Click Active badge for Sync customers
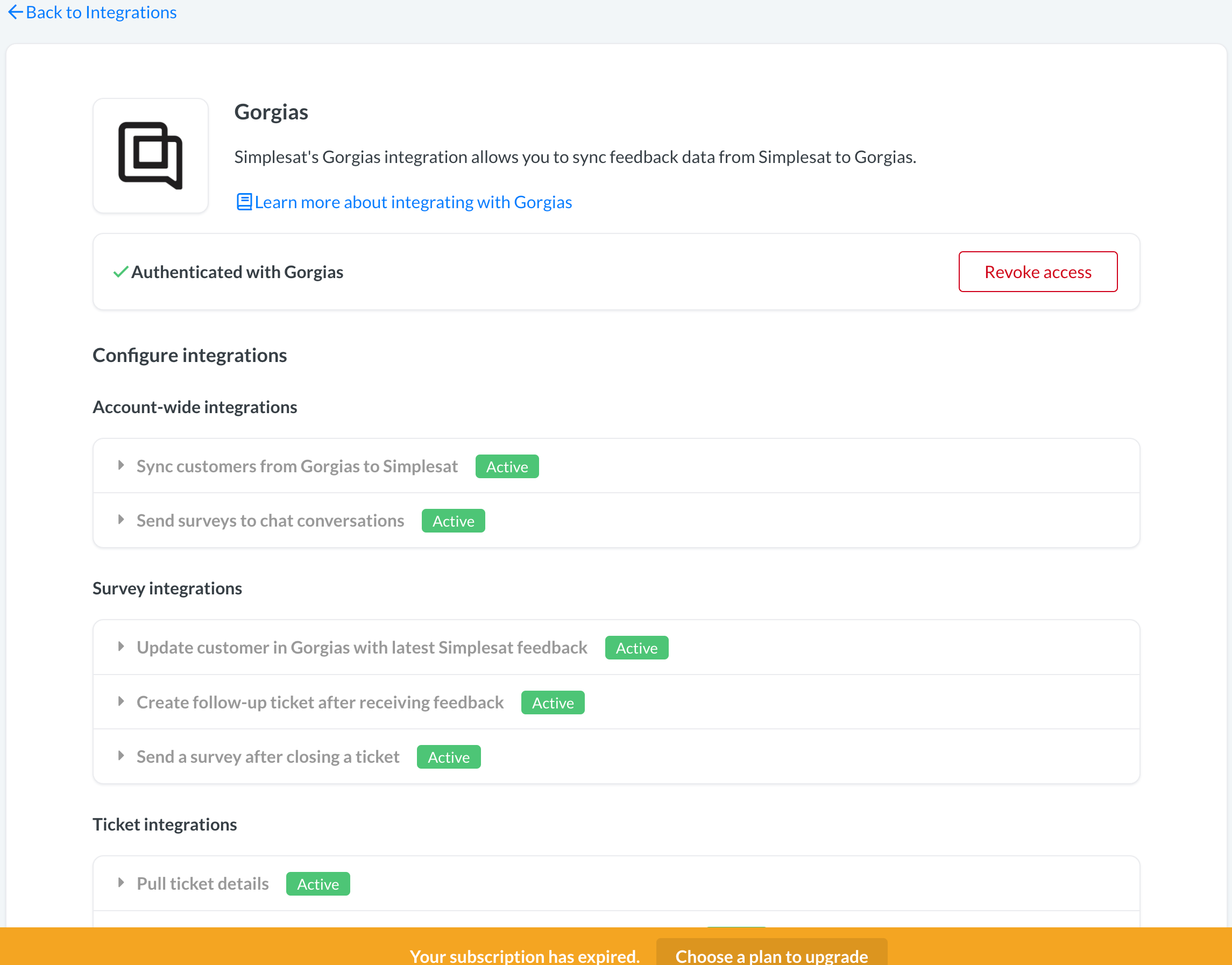Viewport: 1232px width, 965px height. tap(507, 467)
